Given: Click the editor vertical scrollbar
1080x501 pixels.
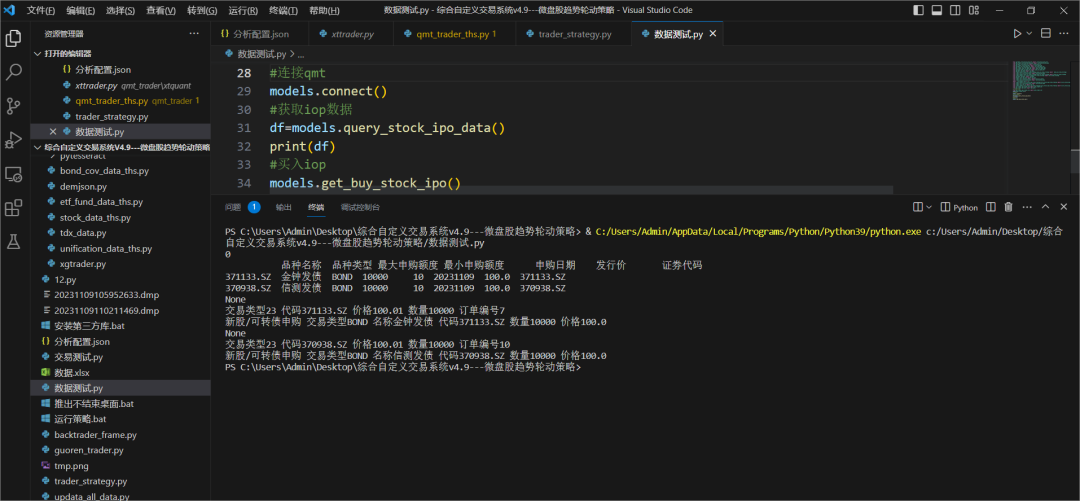Looking at the screenshot, I should pos(1074,161).
